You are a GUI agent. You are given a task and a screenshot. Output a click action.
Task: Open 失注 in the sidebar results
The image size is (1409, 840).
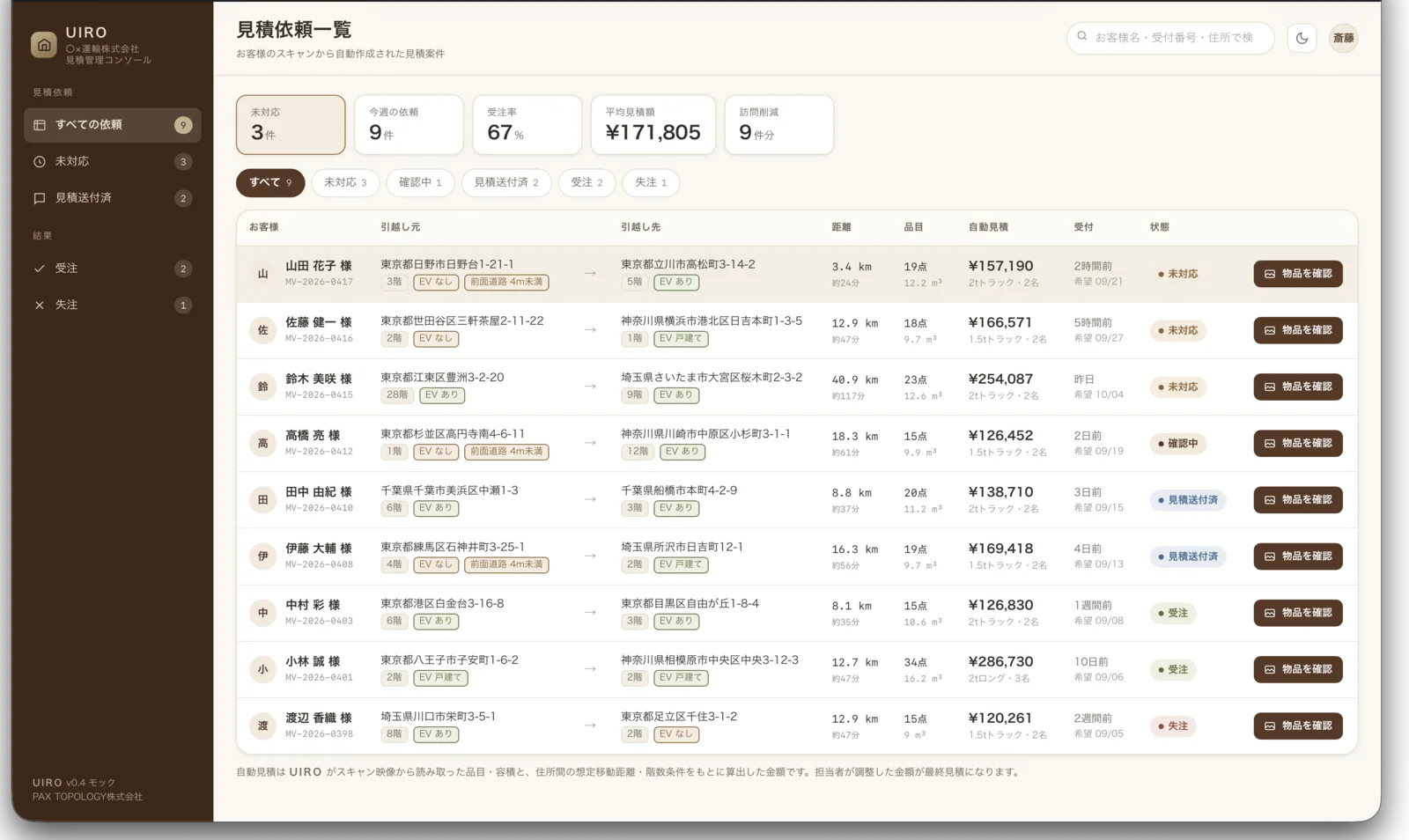pyautogui.click(x=112, y=305)
